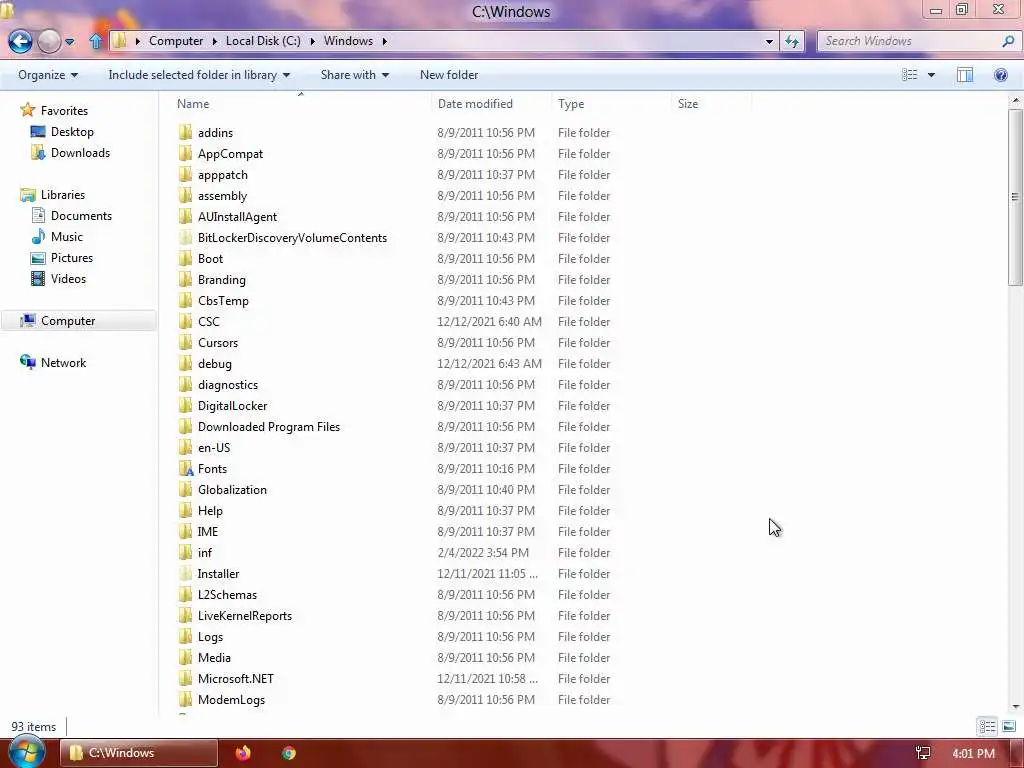Switch to large icons view in status bar
Image resolution: width=1024 pixels, height=768 pixels.
click(1009, 726)
